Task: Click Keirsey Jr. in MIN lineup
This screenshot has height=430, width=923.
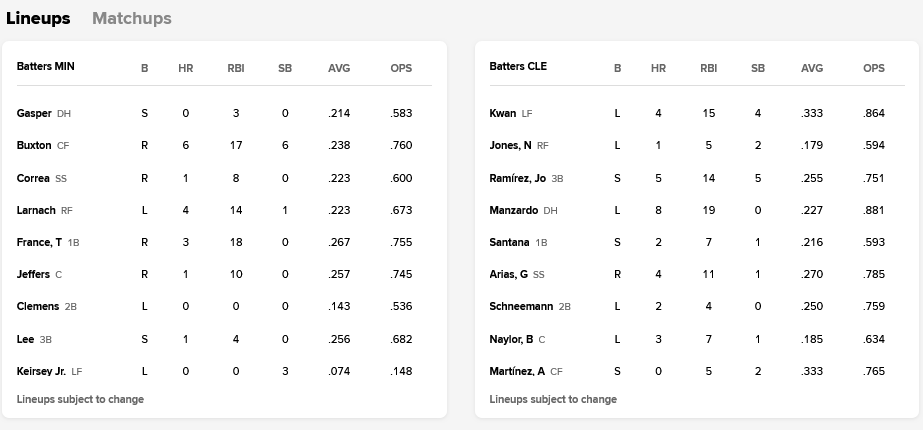Action: click(41, 371)
